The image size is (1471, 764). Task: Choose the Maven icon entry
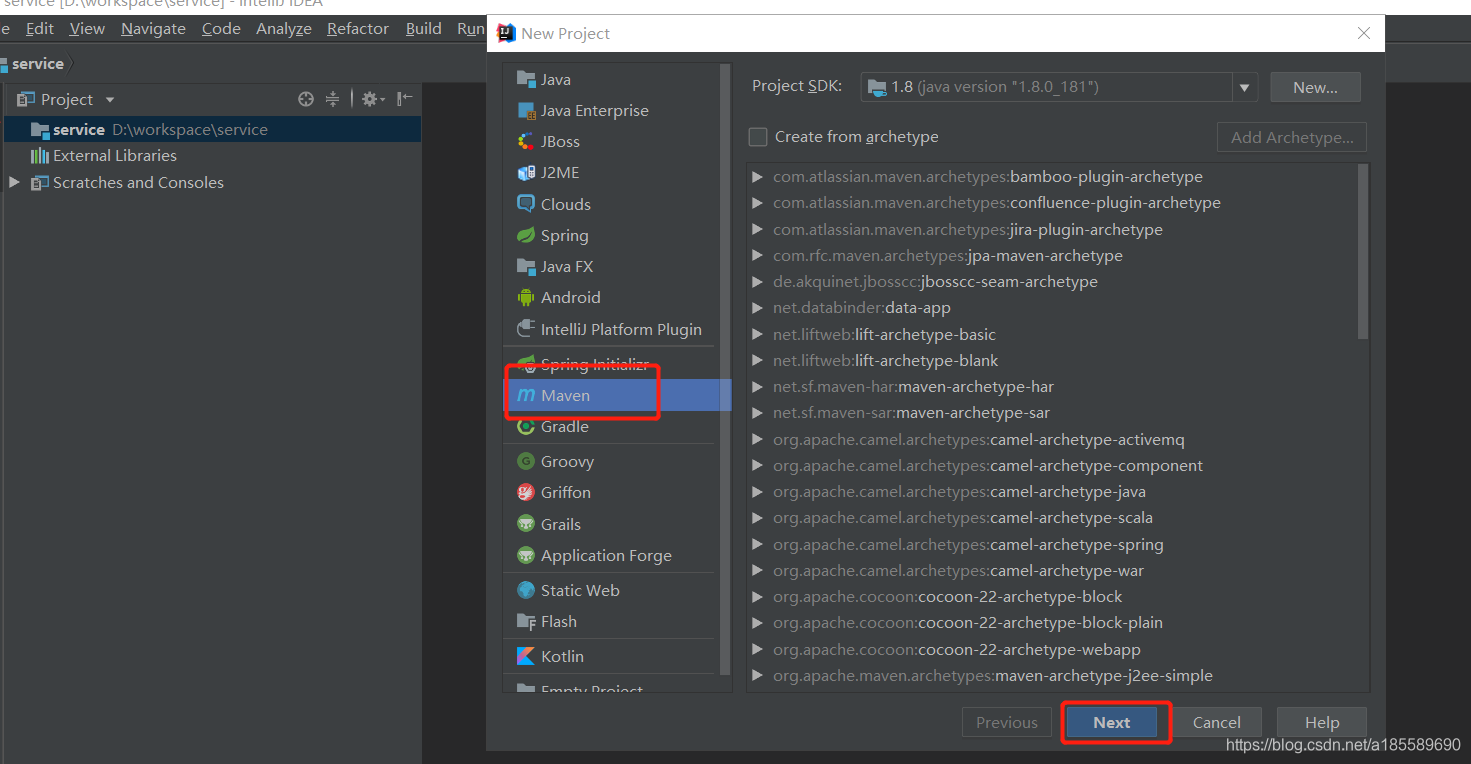[526, 395]
